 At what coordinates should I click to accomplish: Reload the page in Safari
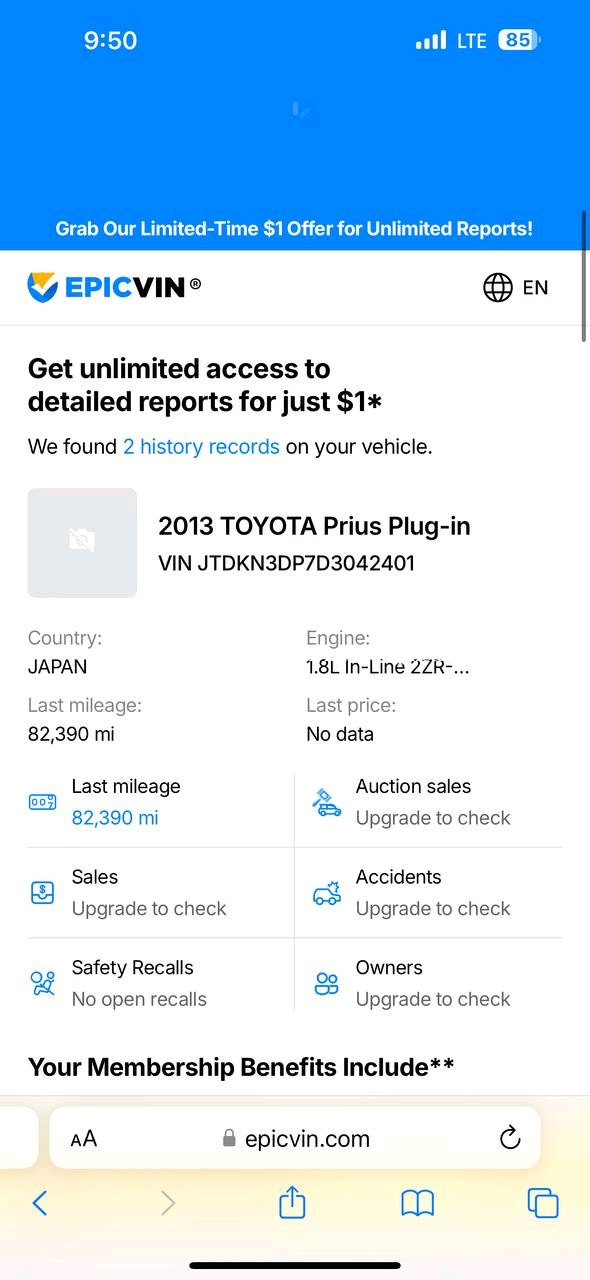pyautogui.click(x=510, y=1138)
